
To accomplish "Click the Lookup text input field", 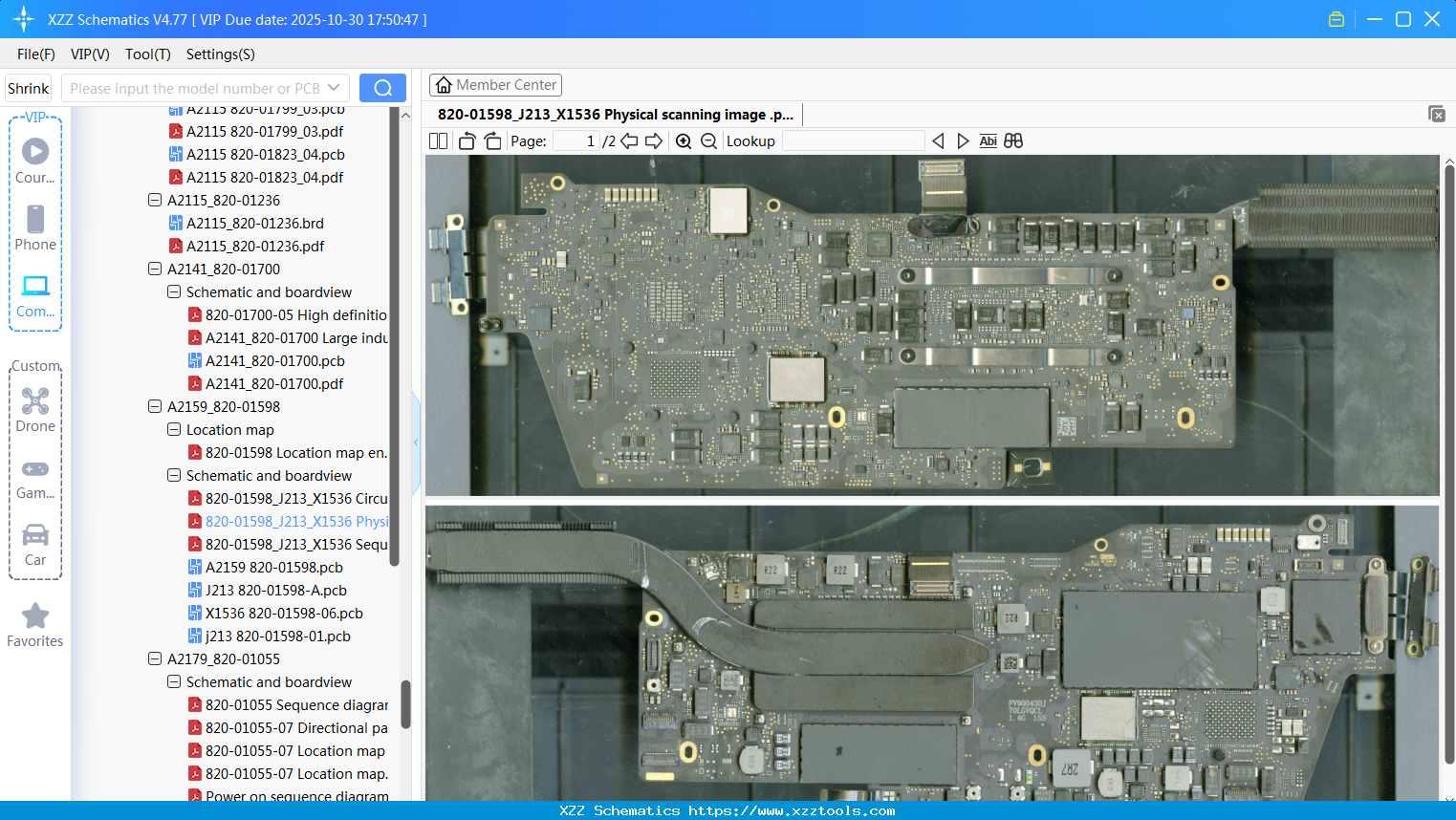I will (x=853, y=141).
